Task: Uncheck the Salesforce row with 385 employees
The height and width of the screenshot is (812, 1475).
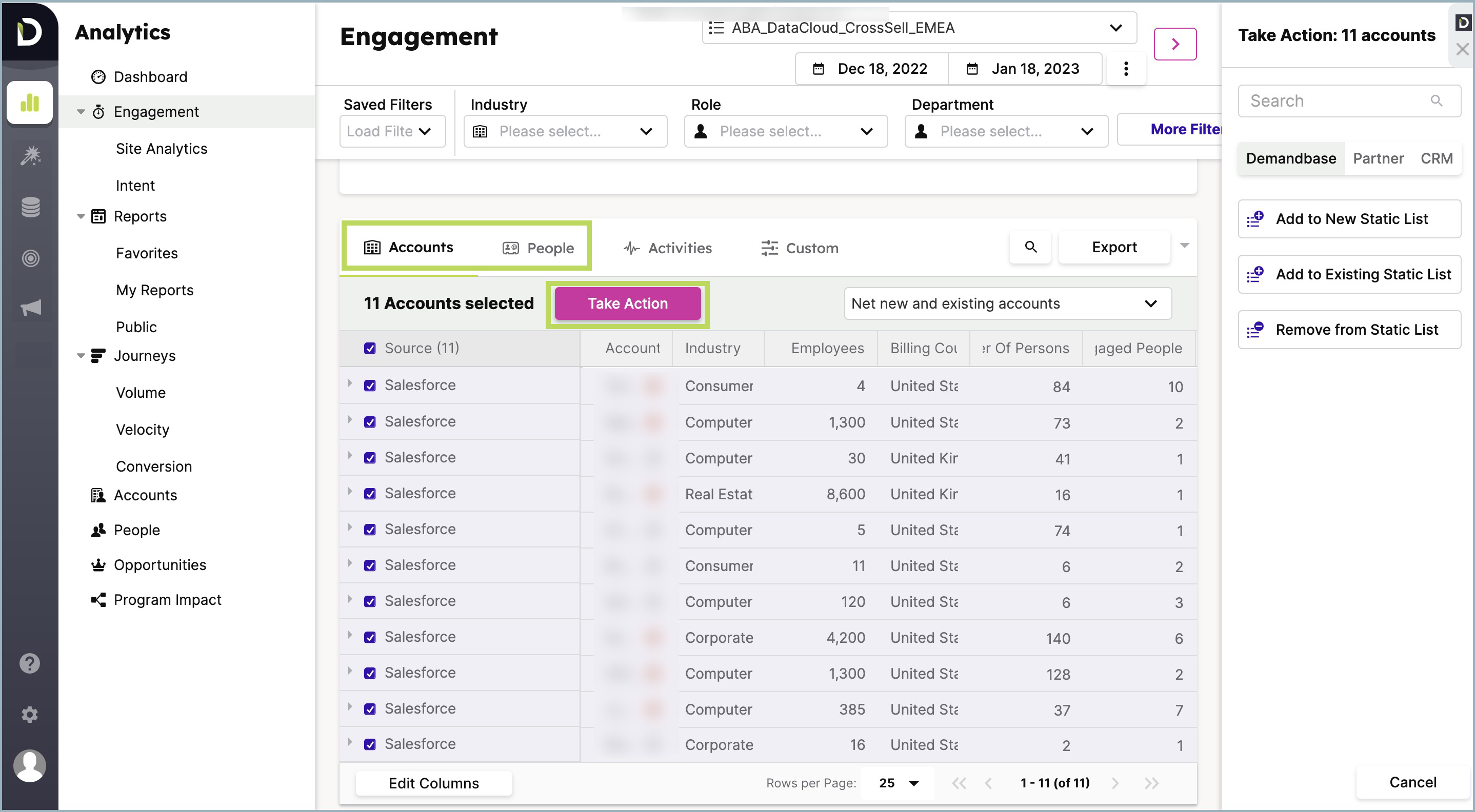Action: coord(370,708)
